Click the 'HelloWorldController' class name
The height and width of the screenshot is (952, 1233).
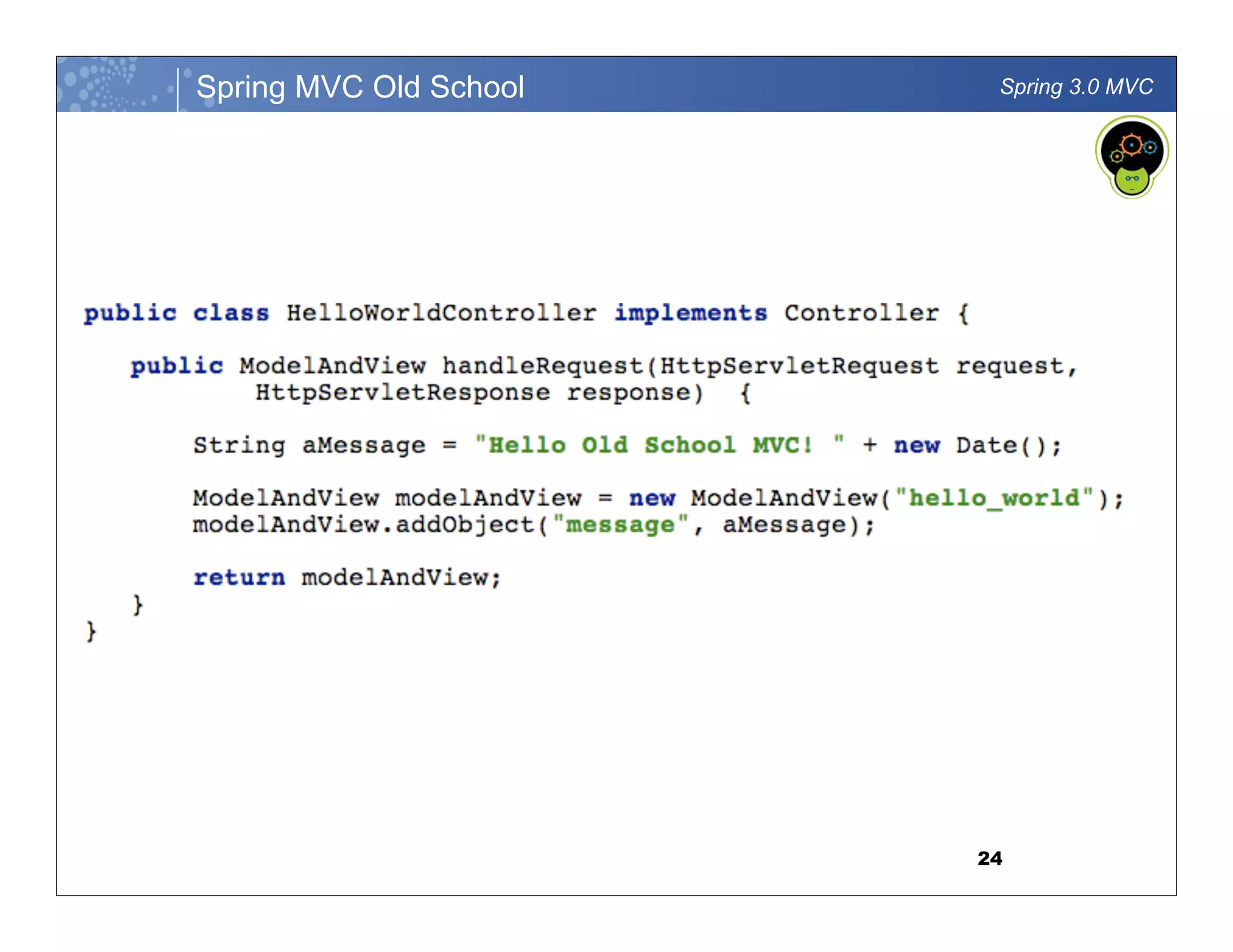pyautogui.click(x=441, y=314)
